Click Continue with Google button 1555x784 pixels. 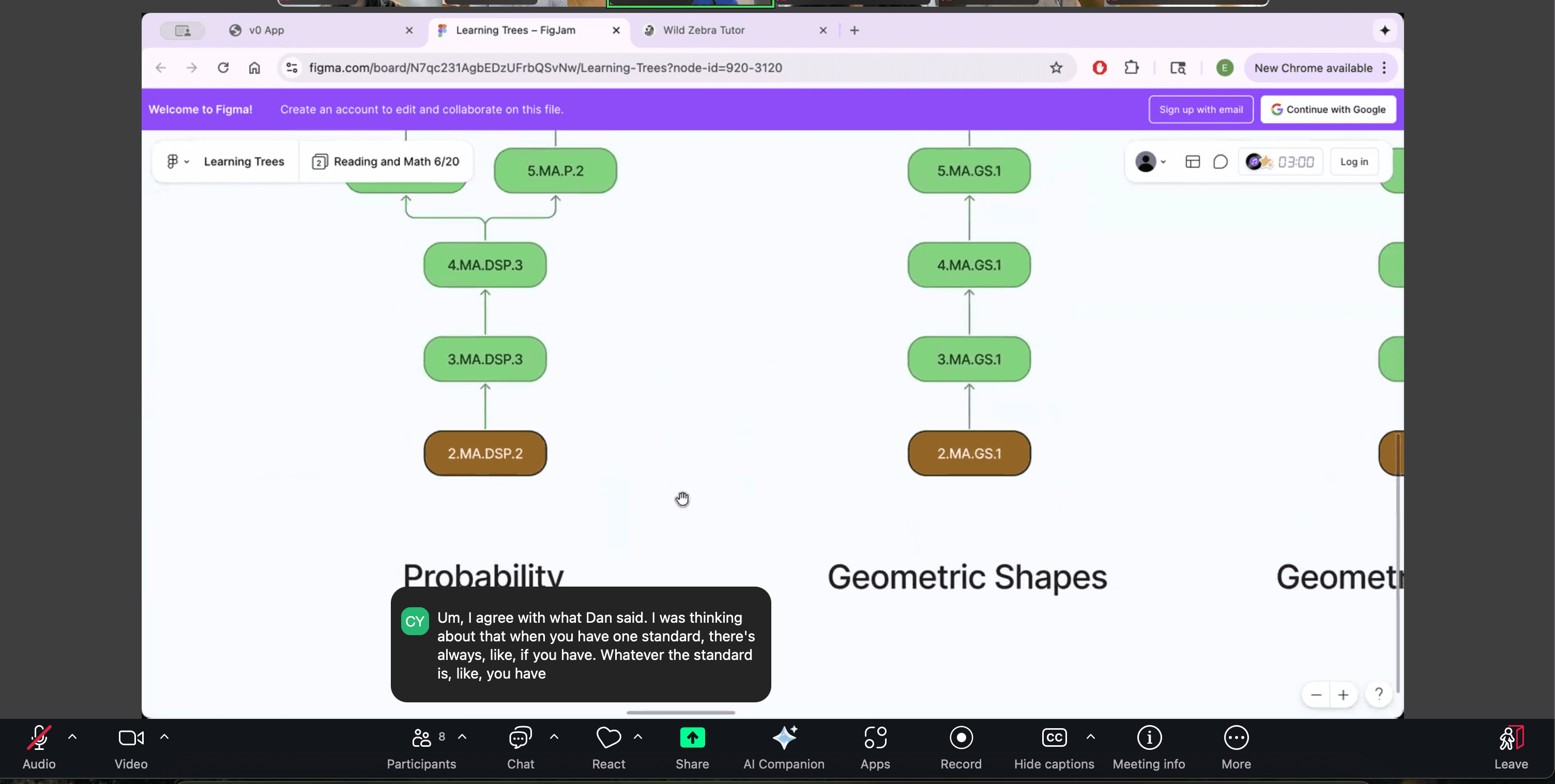coord(1328,109)
